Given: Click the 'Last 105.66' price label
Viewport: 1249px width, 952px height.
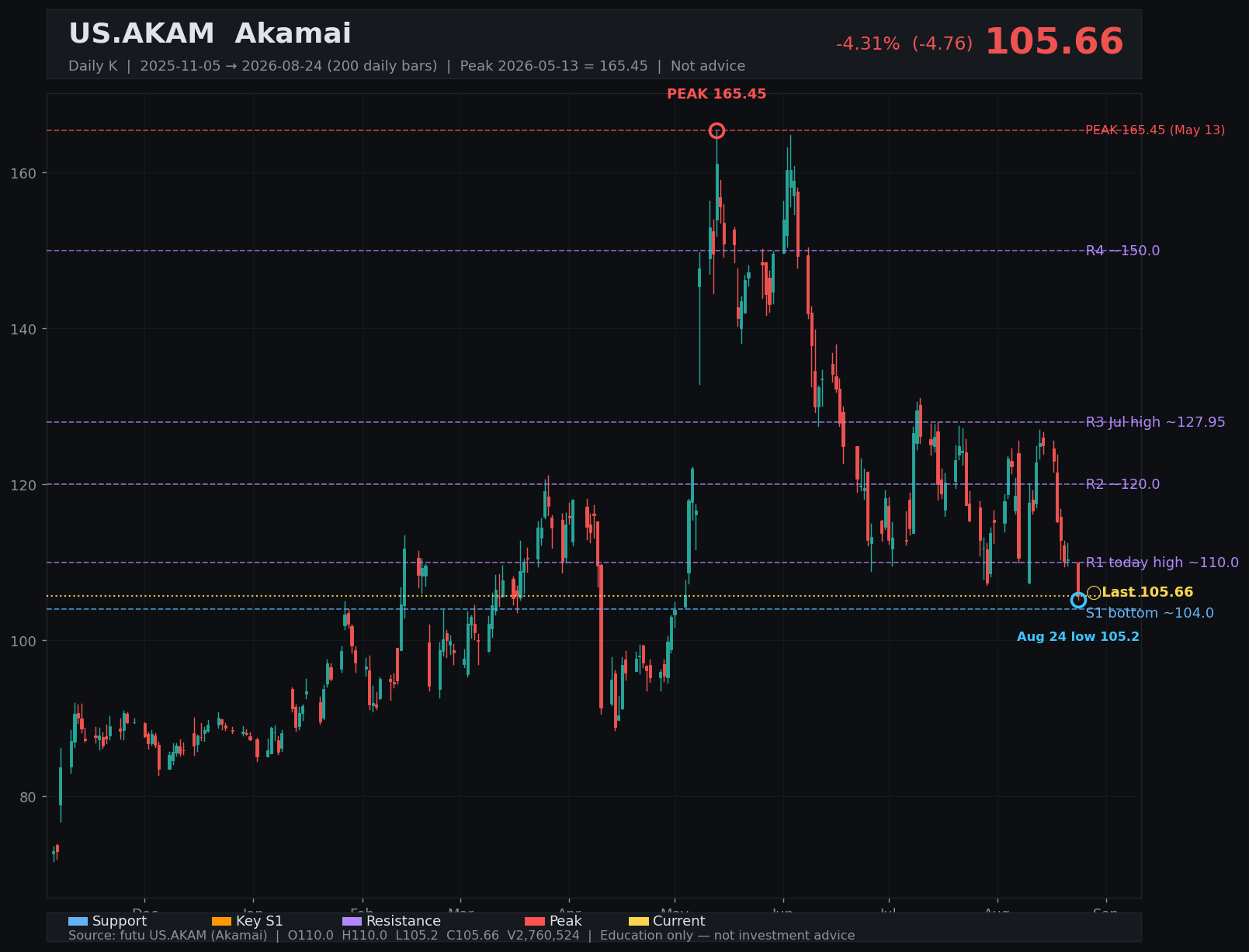Looking at the screenshot, I should point(1147,593).
